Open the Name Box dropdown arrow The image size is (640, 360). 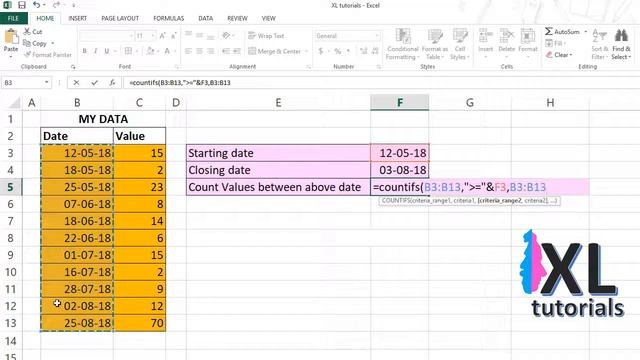47,82
